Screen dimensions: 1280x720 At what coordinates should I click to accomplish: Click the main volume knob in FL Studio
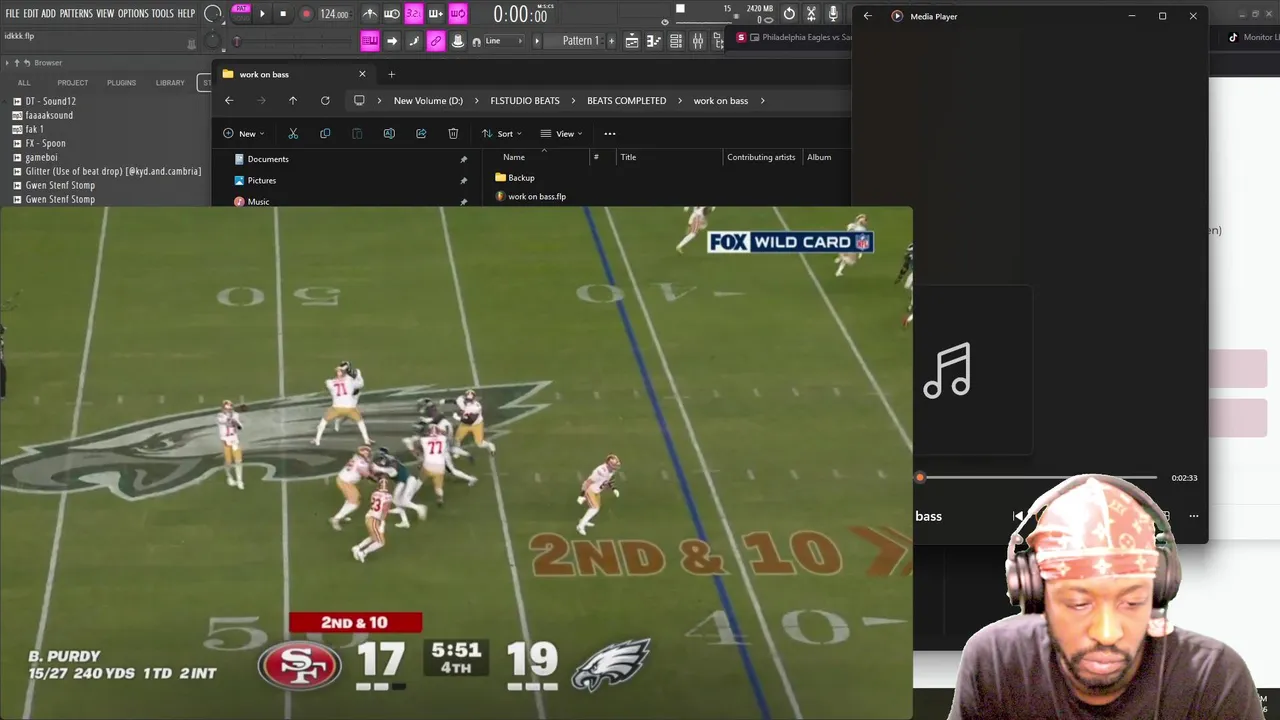(213, 14)
